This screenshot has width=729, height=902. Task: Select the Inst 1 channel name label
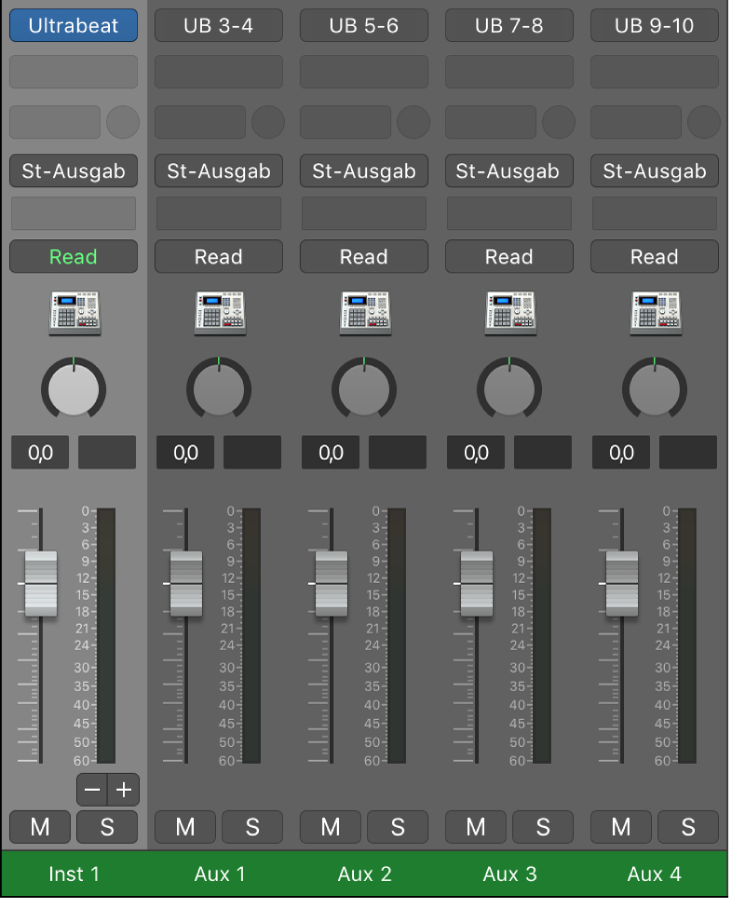coord(74,874)
